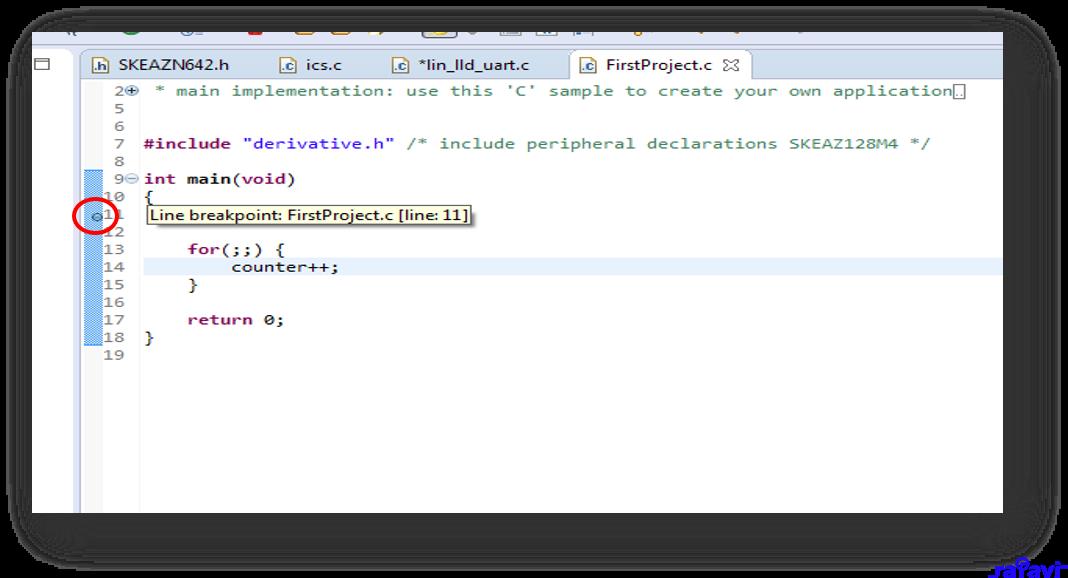
Task: Click line number 13 in the gutter
Action: 114,250
